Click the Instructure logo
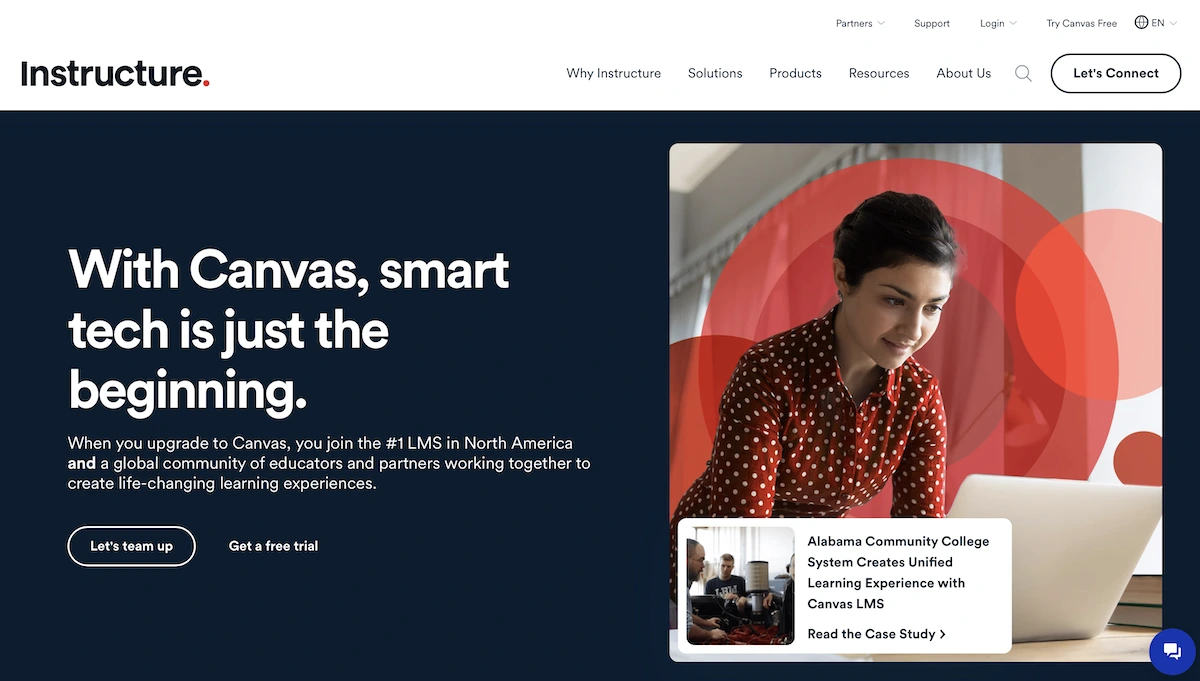The image size is (1200, 681). click(115, 73)
